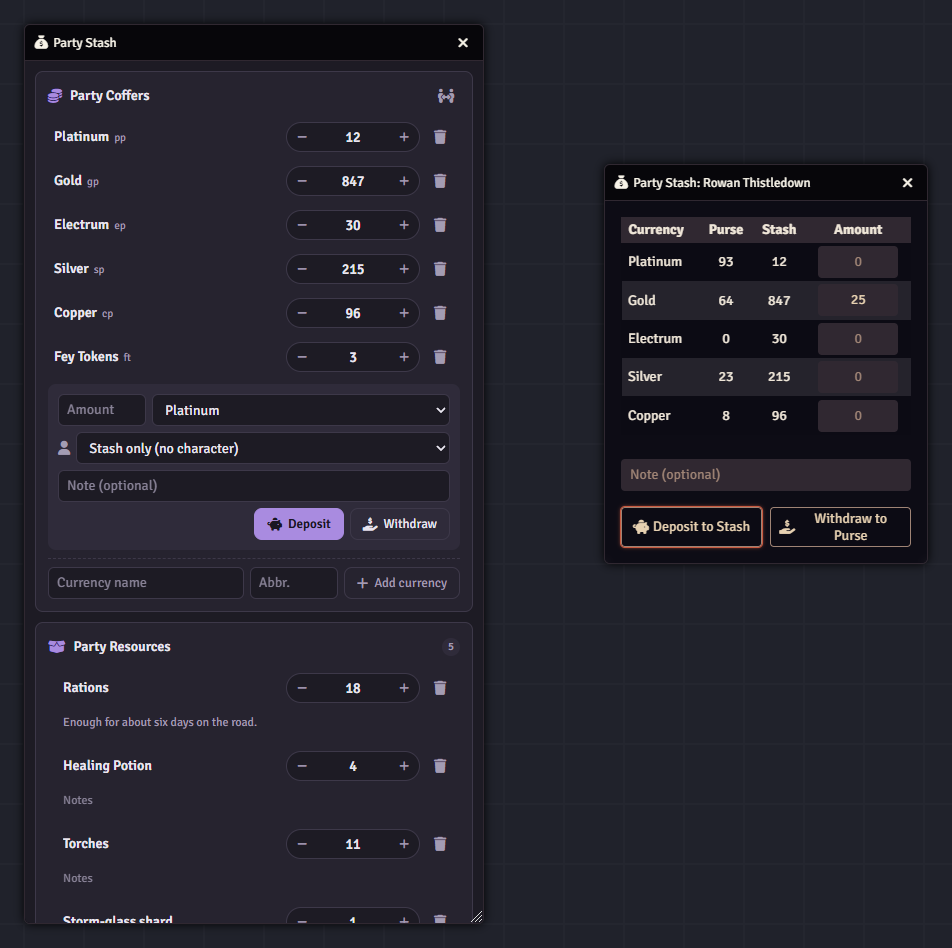The width and height of the screenshot is (952, 948).
Task: Delete the Healing Potion resource with trash icon
Action: click(440, 766)
